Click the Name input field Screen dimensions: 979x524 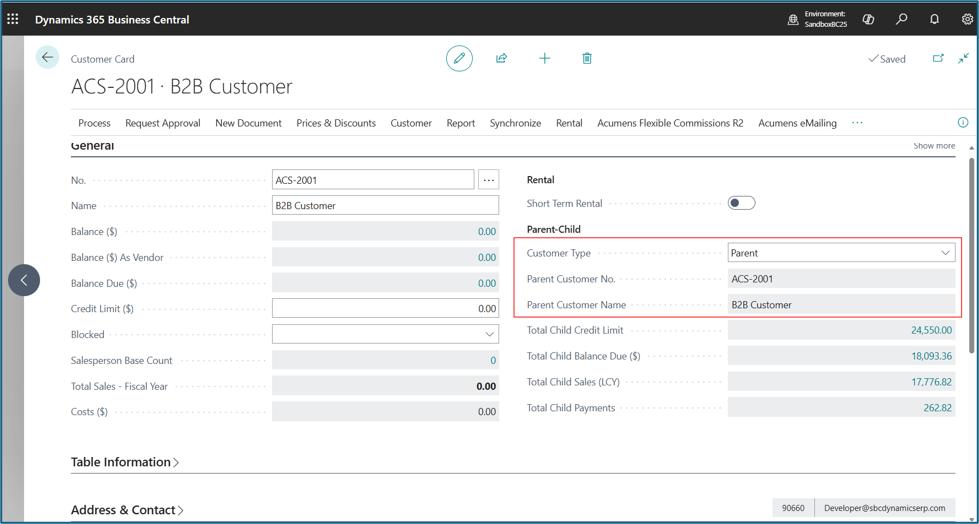[x=385, y=205]
